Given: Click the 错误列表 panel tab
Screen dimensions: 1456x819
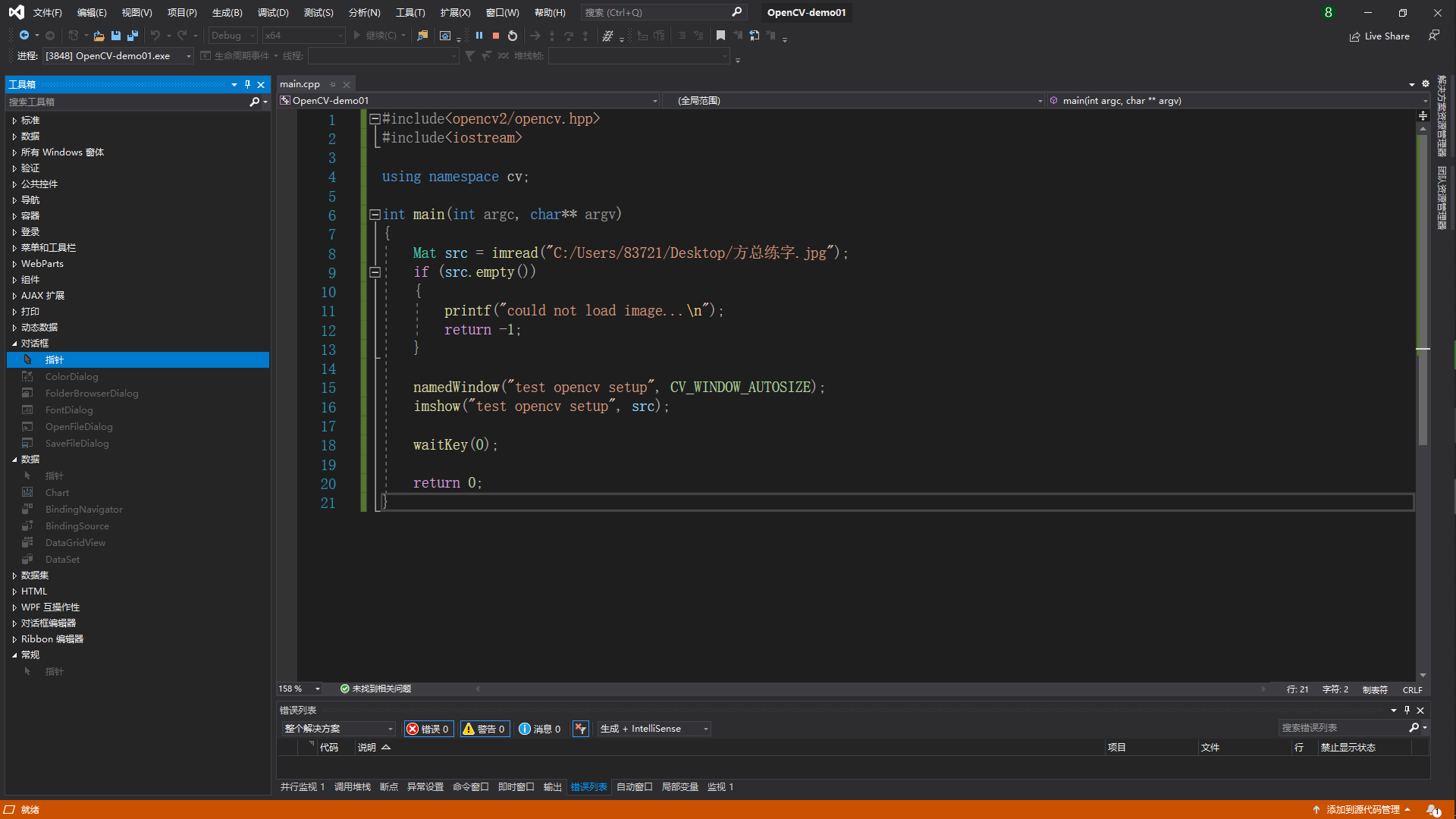Looking at the screenshot, I should coord(589,786).
